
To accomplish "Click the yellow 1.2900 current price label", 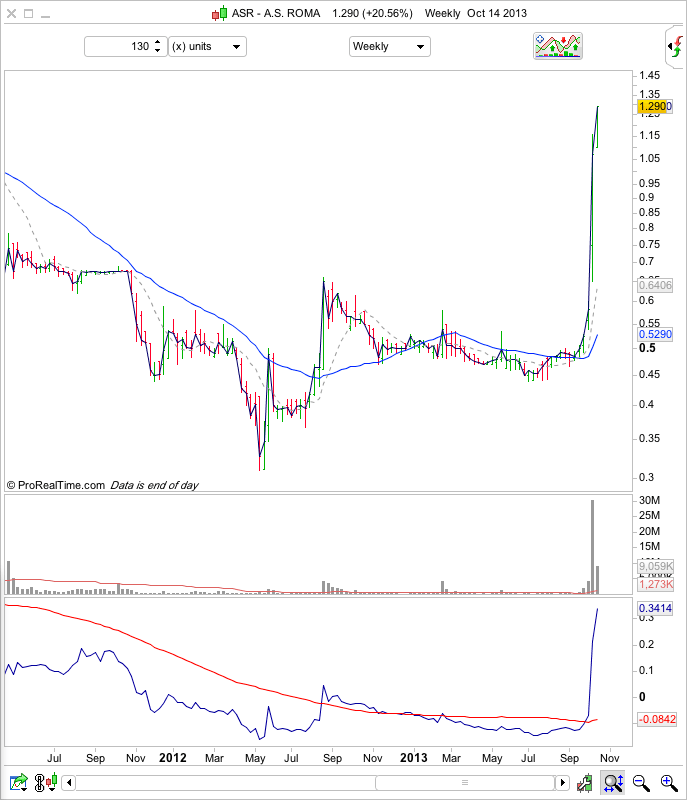I will coord(655,106).
